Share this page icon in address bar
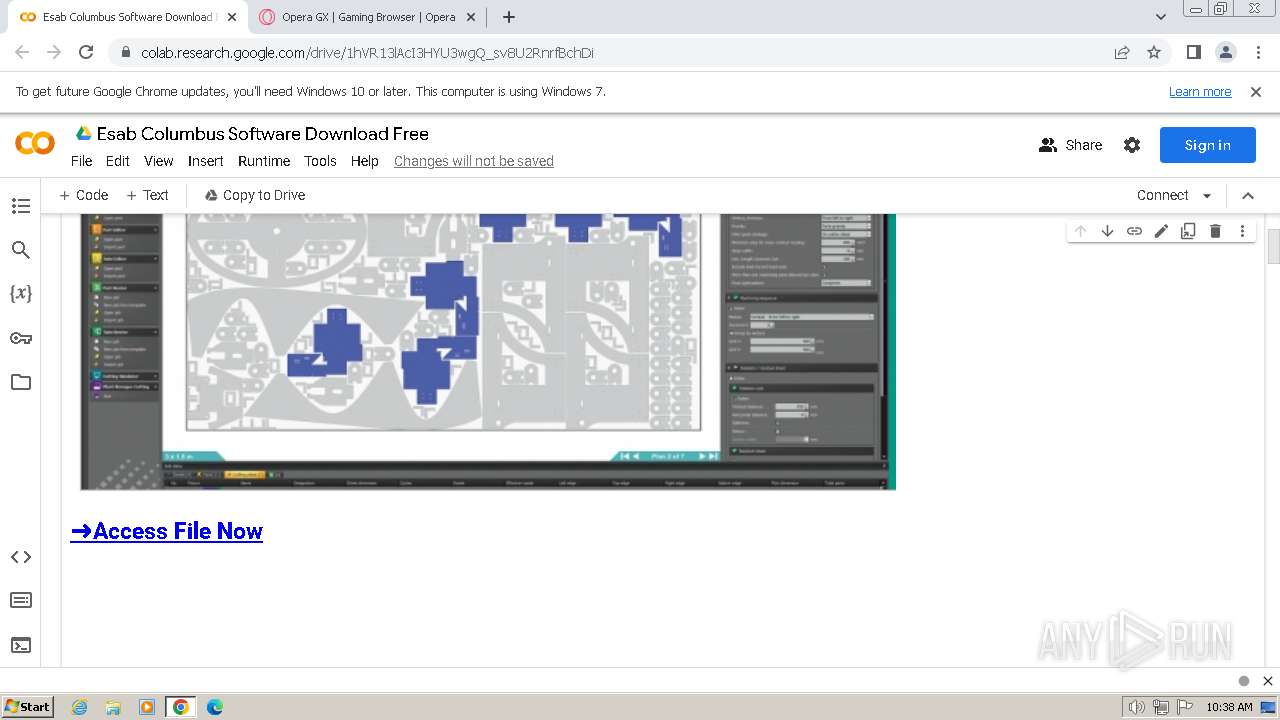Viewport: 1280px width, 720px height. [x=1122, y=52]
